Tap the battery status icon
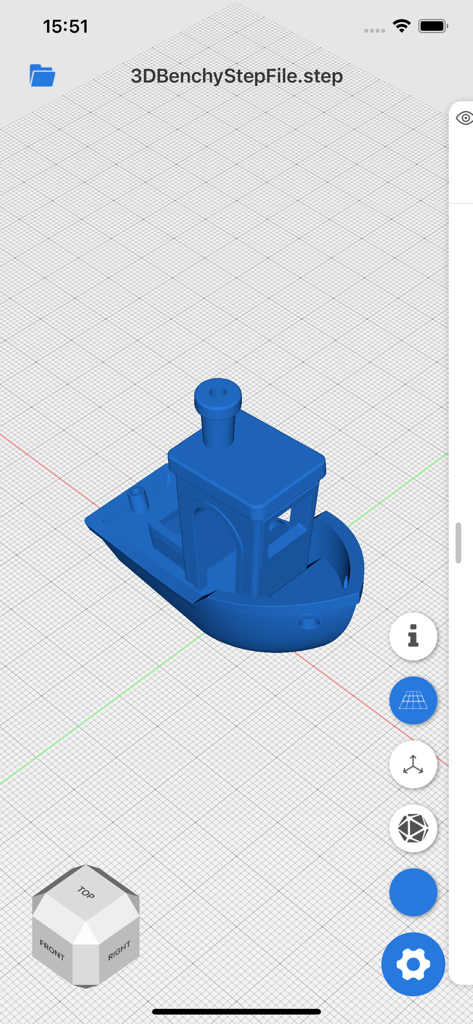Viewport: 473px width, 1024px height. pyautogui.click(x=432, y=26)
